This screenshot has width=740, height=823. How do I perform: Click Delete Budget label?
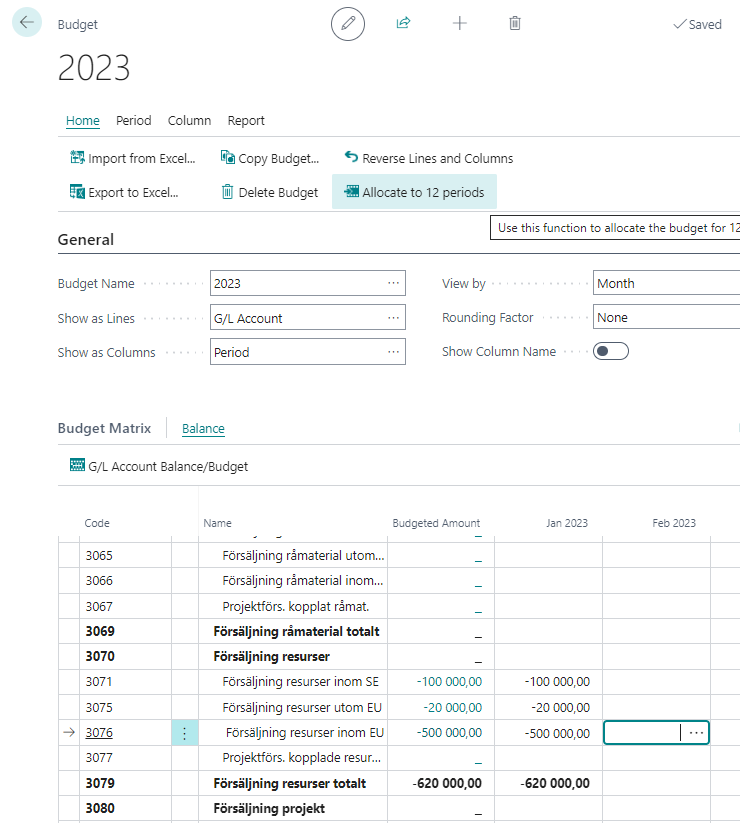[278, 193]
